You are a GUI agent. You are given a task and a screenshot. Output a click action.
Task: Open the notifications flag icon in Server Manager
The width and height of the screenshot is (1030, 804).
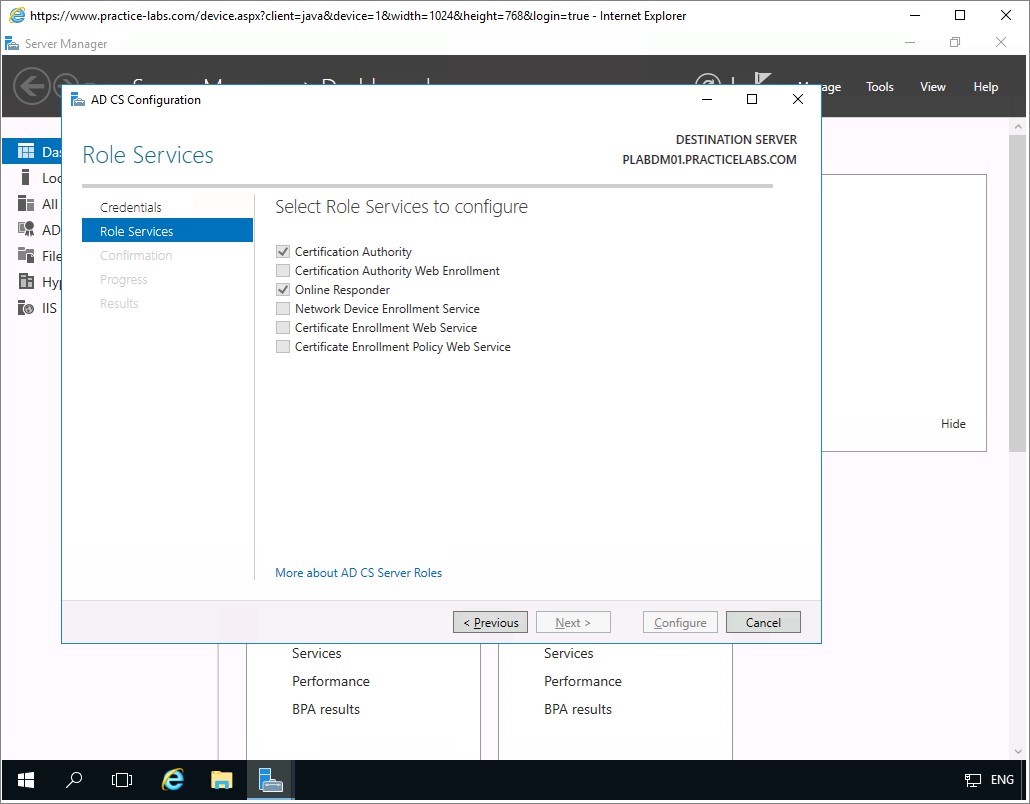coord(763,79)
